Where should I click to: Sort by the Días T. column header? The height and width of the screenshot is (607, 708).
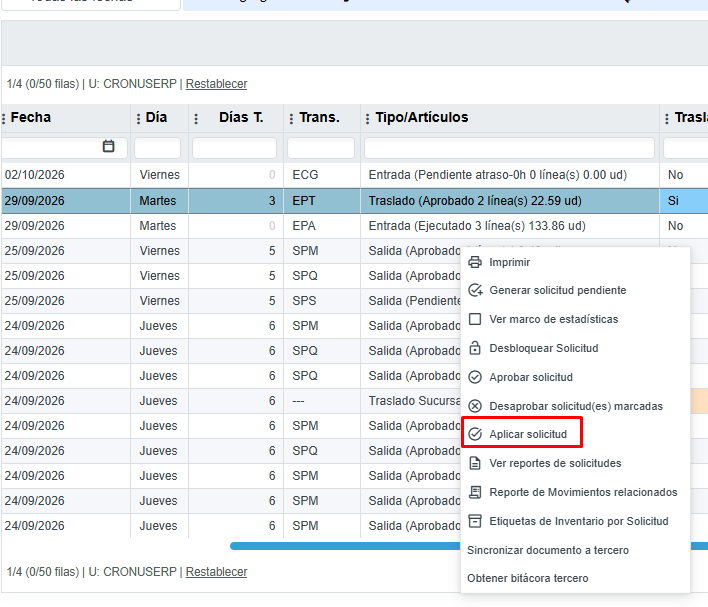(x=241, y=117)
